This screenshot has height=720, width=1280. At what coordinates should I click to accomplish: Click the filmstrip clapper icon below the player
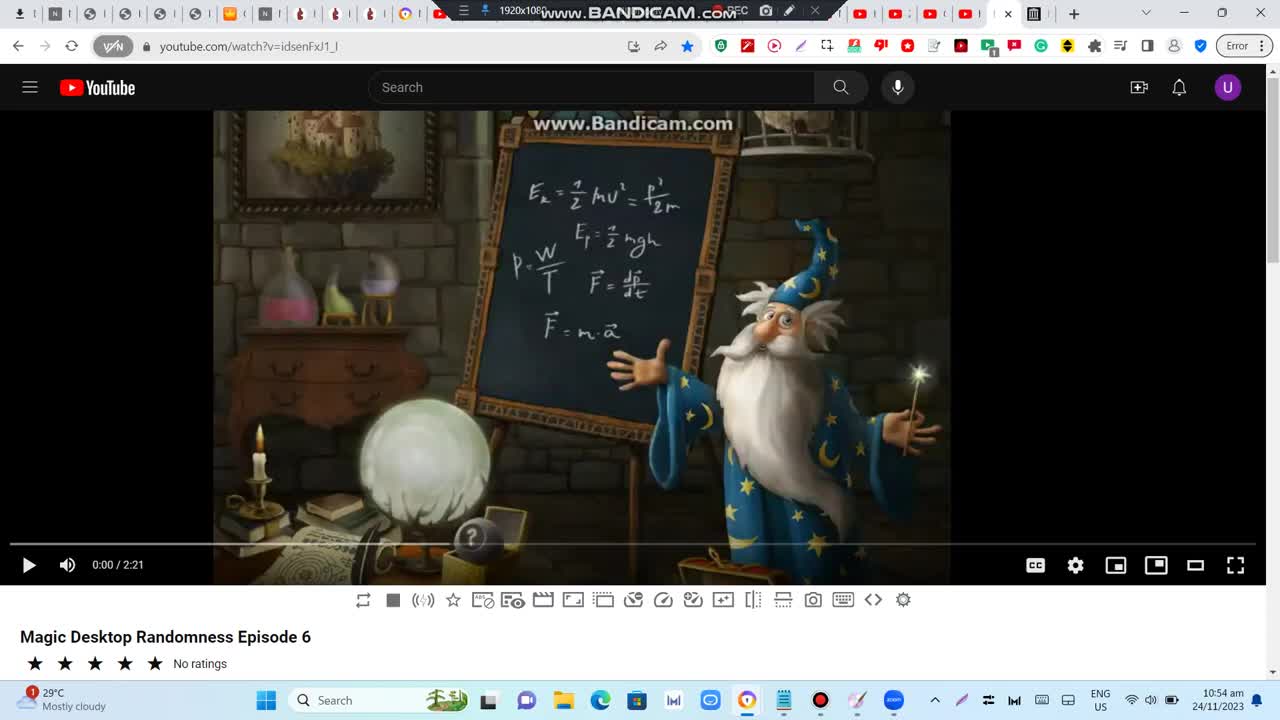[x=543, y=600]
